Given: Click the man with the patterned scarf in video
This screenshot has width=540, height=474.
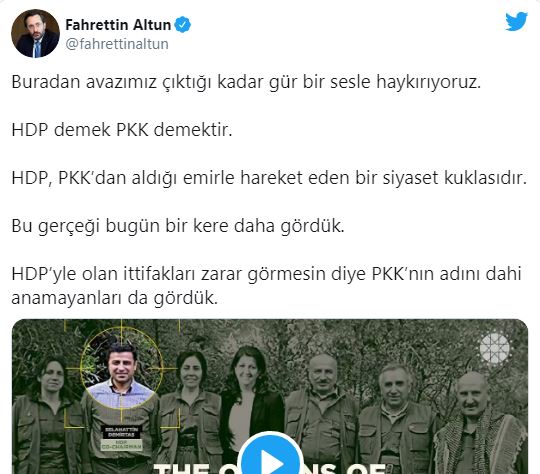Looking at the screenshot, I should pyautogui.click(x=480, y=424).
